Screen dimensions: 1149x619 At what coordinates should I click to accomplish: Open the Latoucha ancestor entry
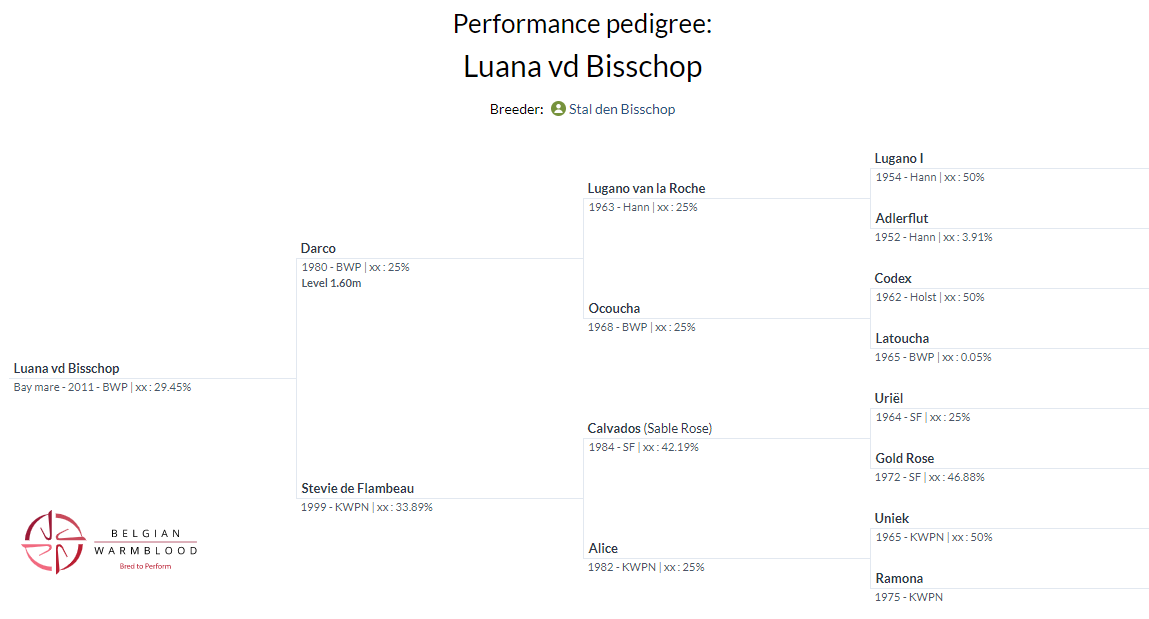[901, 338]
